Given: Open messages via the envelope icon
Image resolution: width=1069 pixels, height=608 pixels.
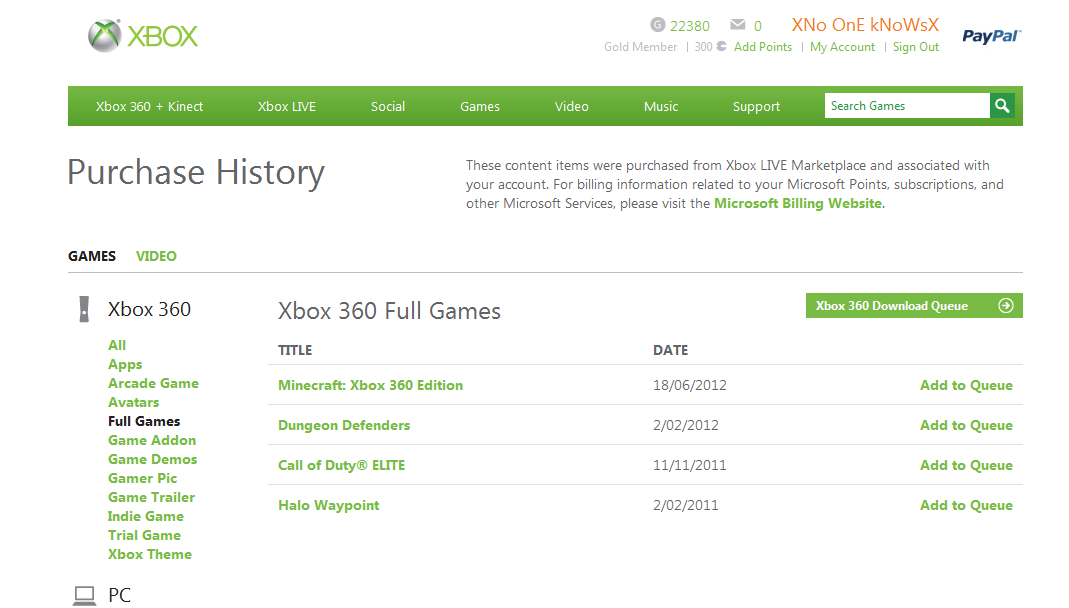Looking at the screenshot, I should tap(738, 25).
